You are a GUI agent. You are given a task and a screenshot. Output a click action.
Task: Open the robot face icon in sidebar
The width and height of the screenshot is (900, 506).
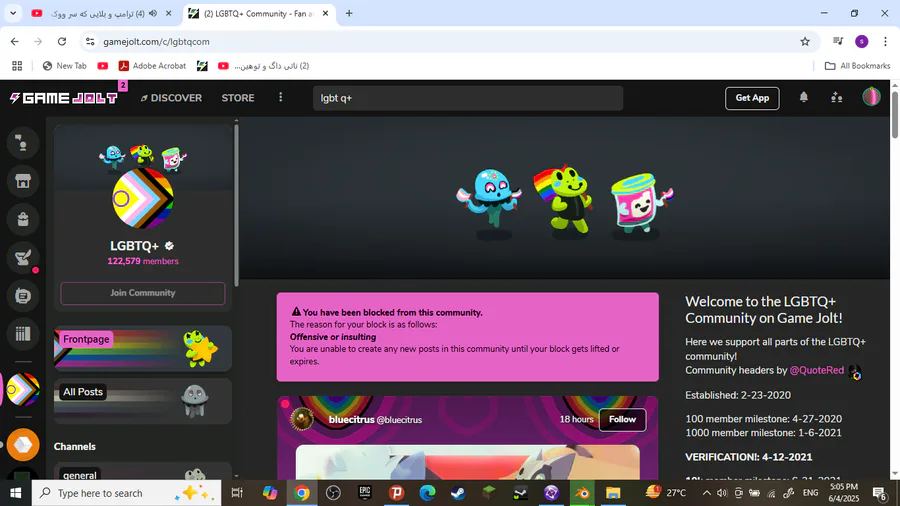pyautogui.click(x=23, y=296)
